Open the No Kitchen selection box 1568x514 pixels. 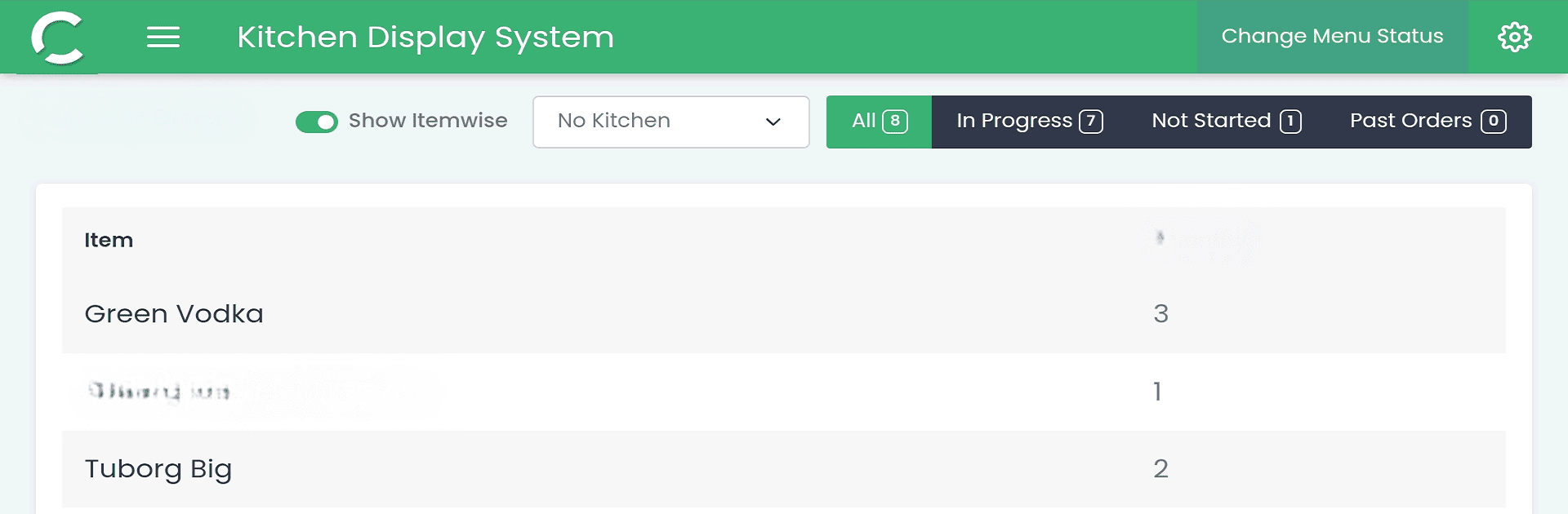[671, 122]
